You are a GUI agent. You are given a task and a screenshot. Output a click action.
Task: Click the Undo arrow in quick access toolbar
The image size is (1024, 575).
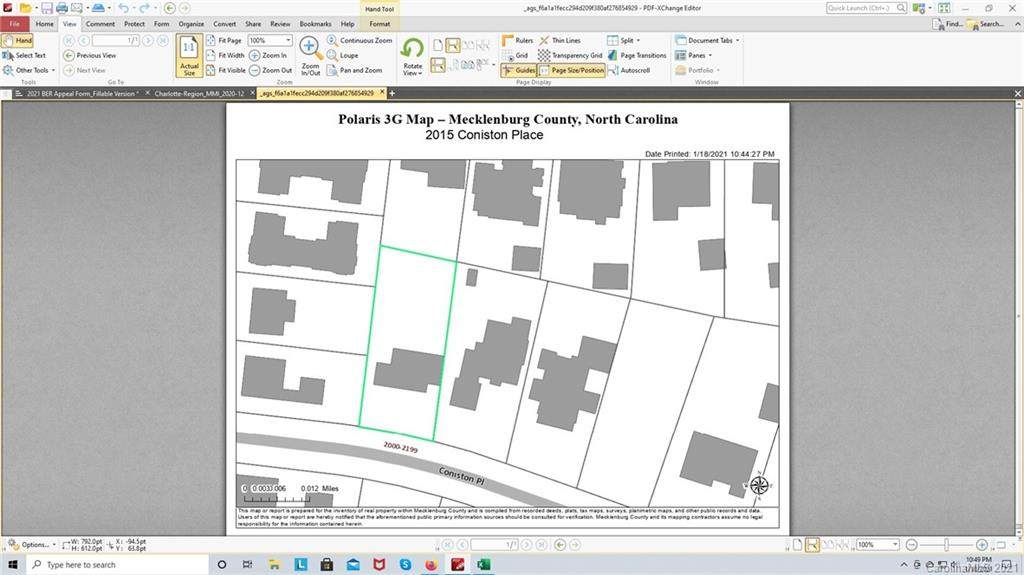point(123,8)
